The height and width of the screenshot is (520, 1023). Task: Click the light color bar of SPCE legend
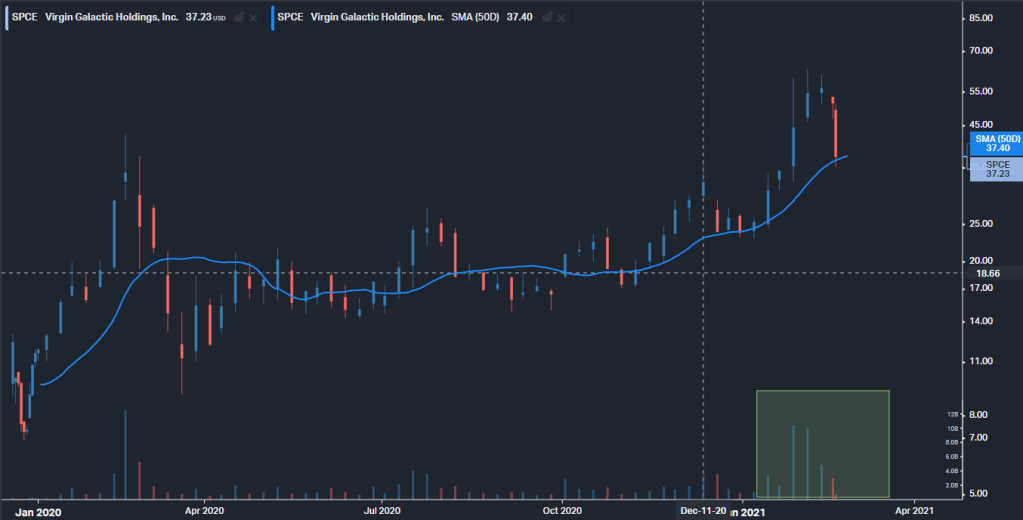(5, 17)
